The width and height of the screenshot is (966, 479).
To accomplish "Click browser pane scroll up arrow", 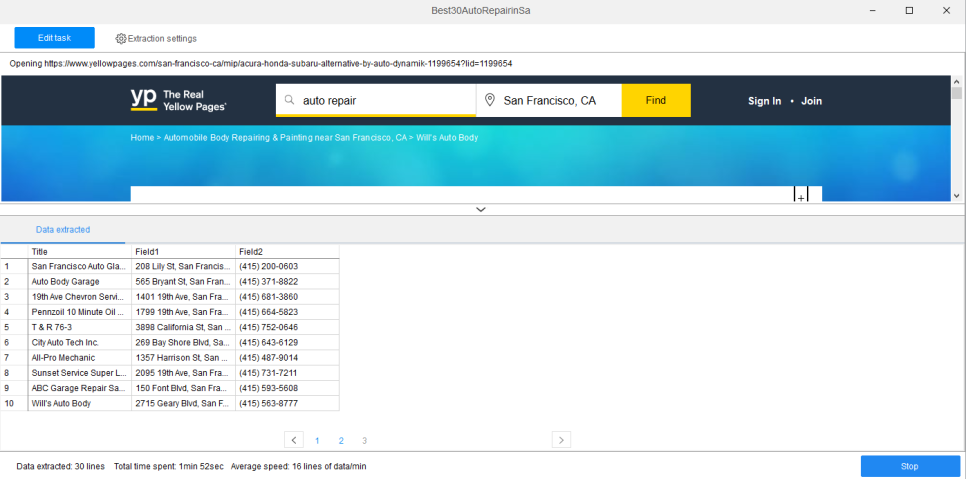I will pyautogui.click(x=956, y=82).
